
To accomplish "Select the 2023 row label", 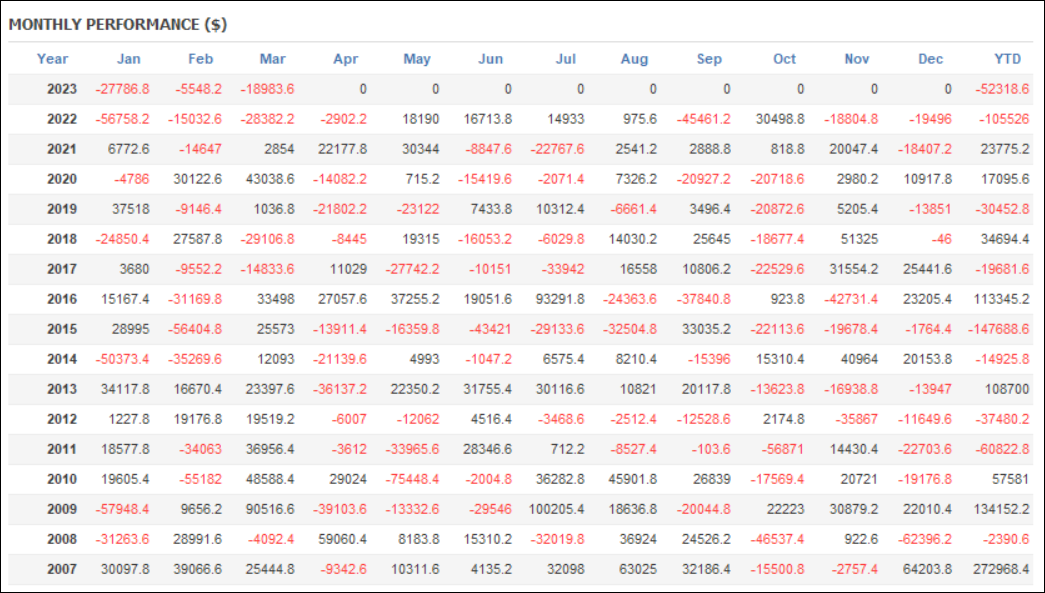I will [61, 89].
